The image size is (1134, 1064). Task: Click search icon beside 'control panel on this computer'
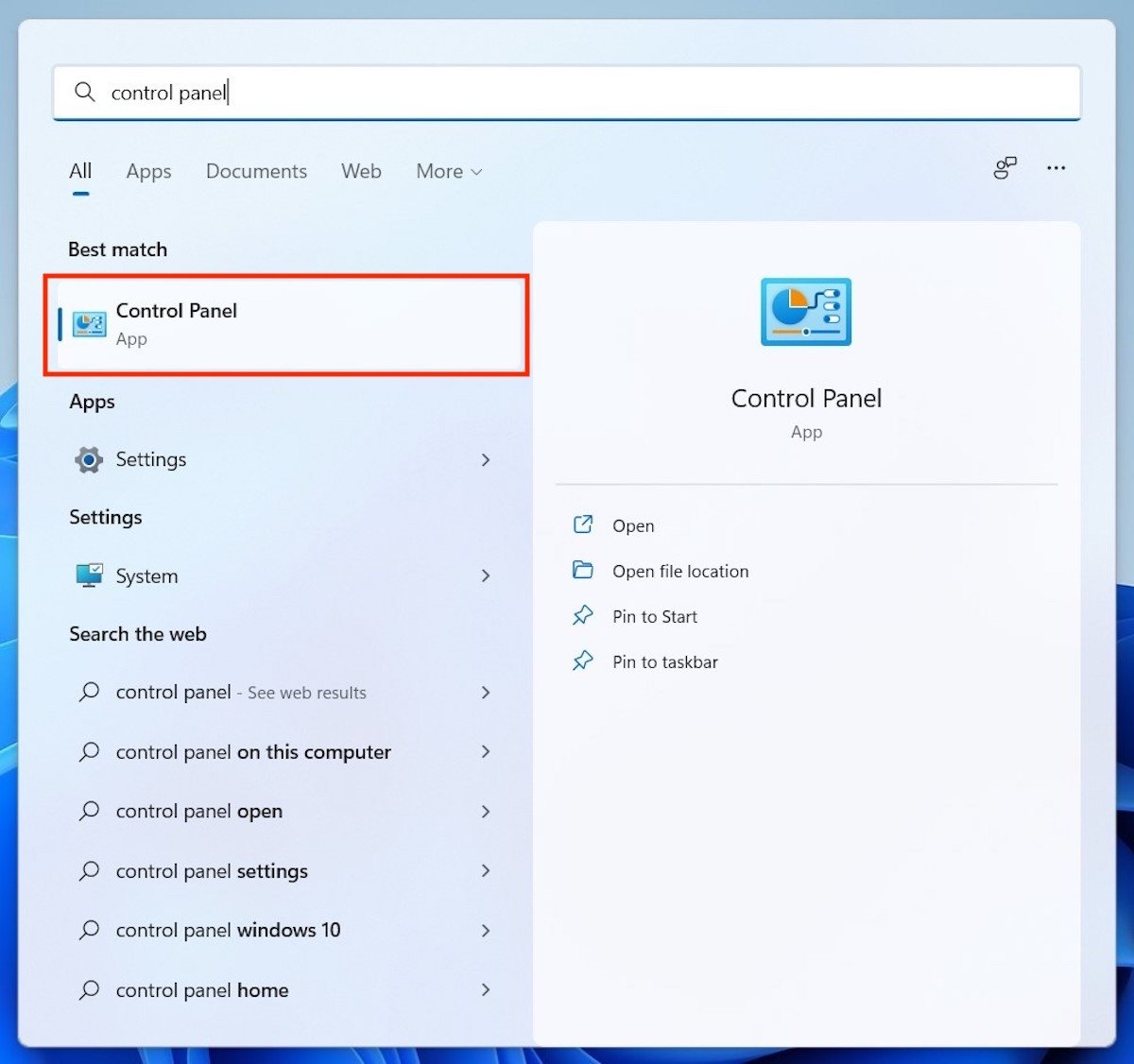[89, 751]
